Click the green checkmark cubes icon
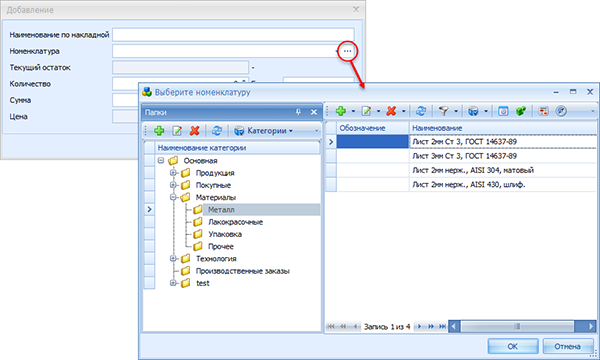This screenshot has height=360, width=600. point(521,111)
